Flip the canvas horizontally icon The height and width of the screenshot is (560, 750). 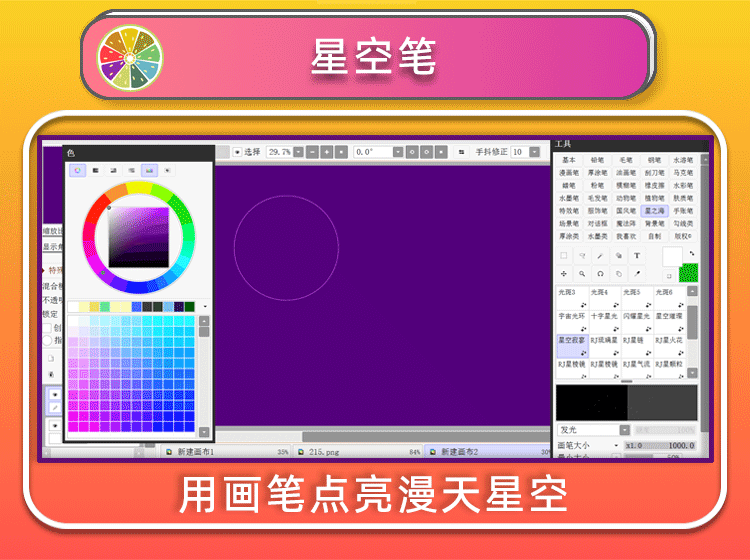click(x=461, y=152)
